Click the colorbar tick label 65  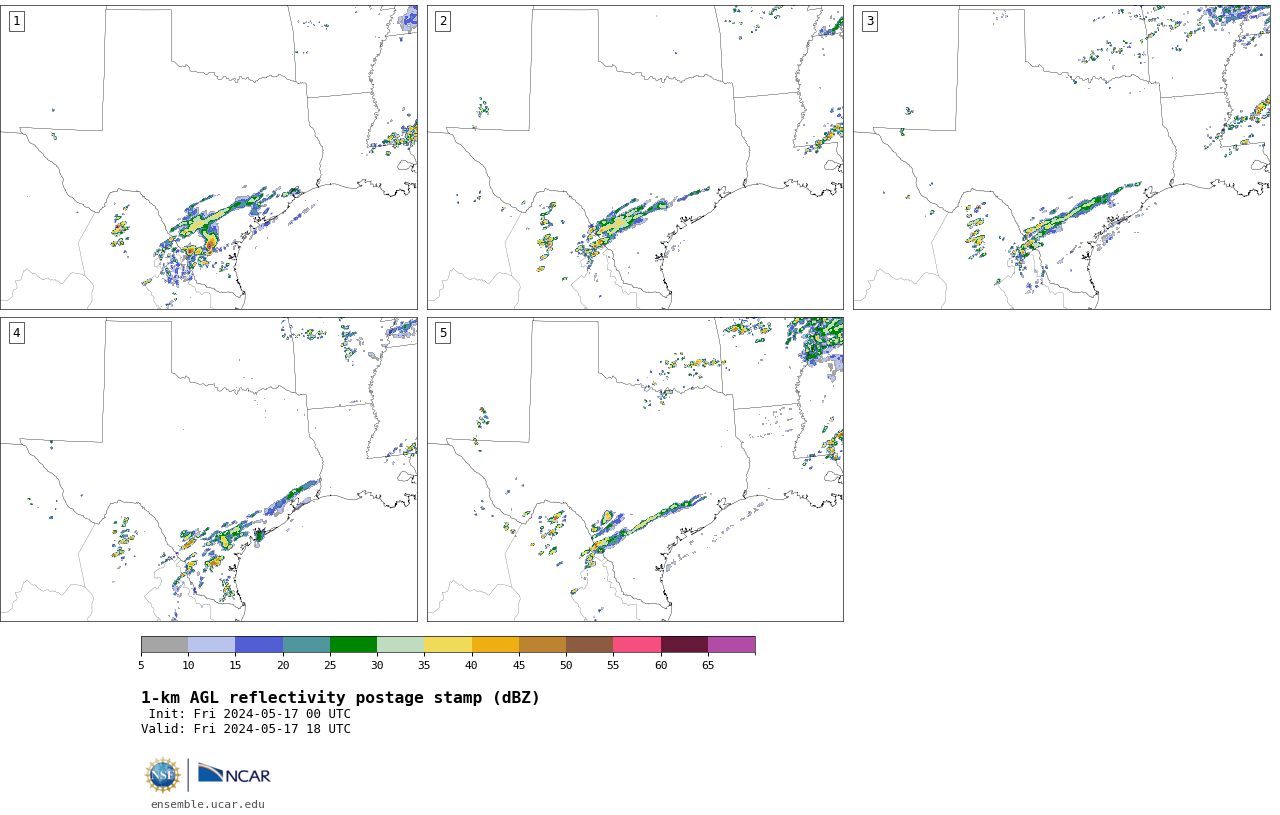click(708, 665)
